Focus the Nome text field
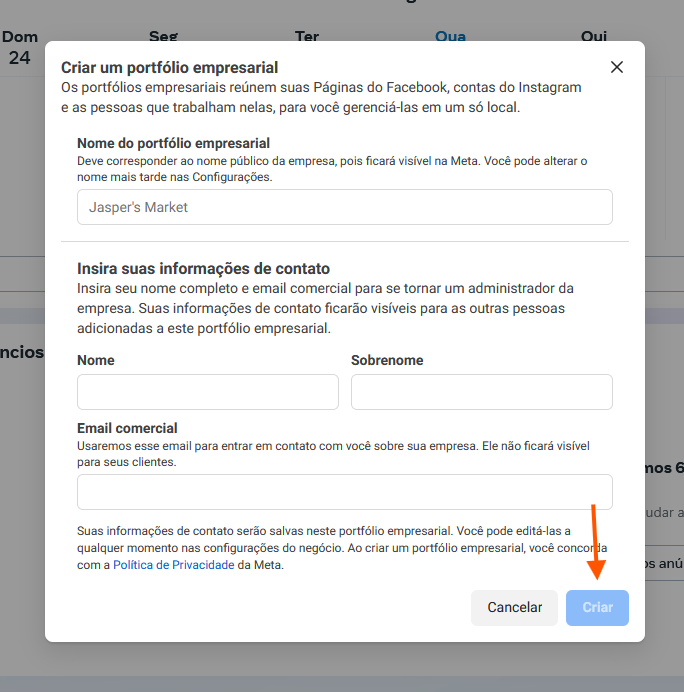684x692 pixels. pyautogui.click(x=208, y=392)
